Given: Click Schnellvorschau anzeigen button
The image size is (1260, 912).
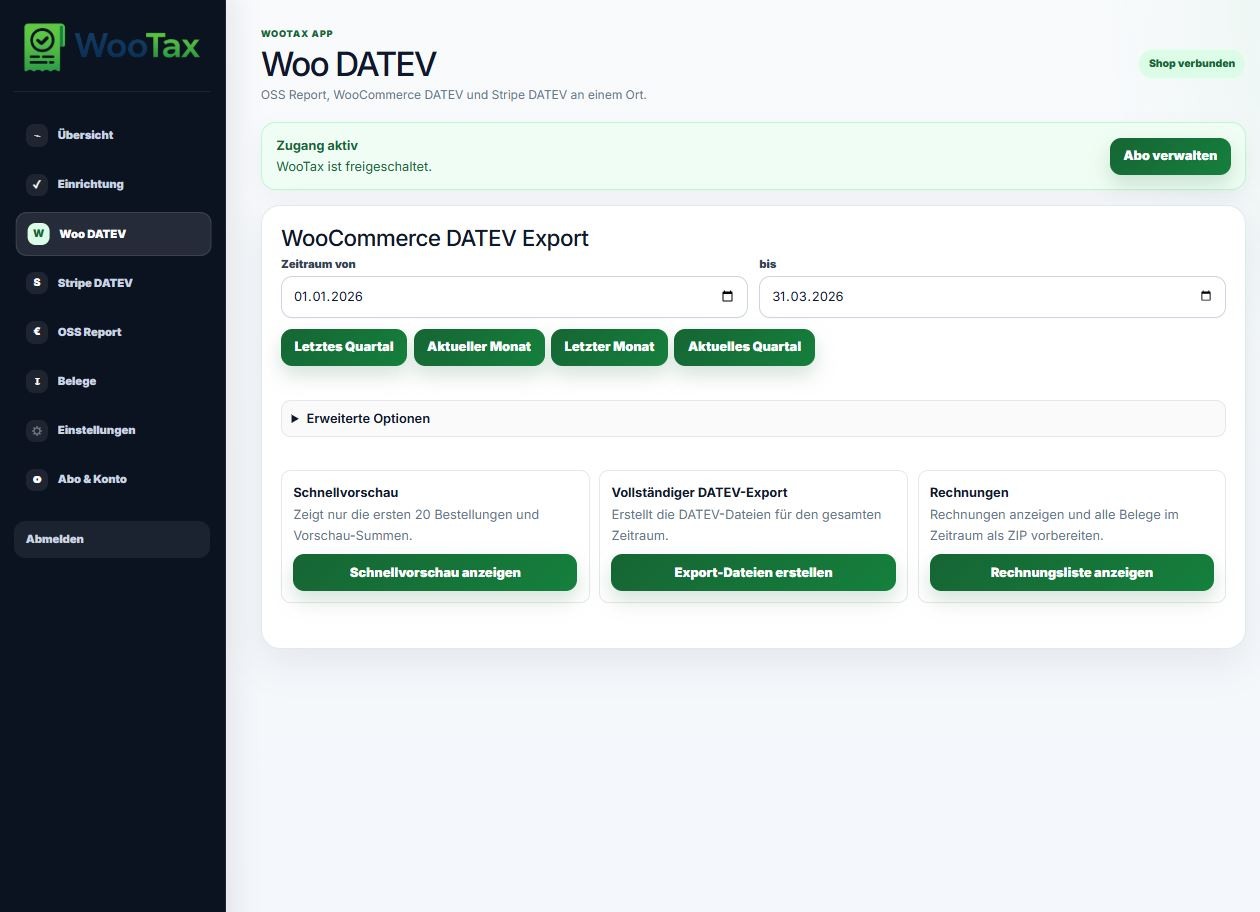Looking at the screenshot, I should click(435, 573).
